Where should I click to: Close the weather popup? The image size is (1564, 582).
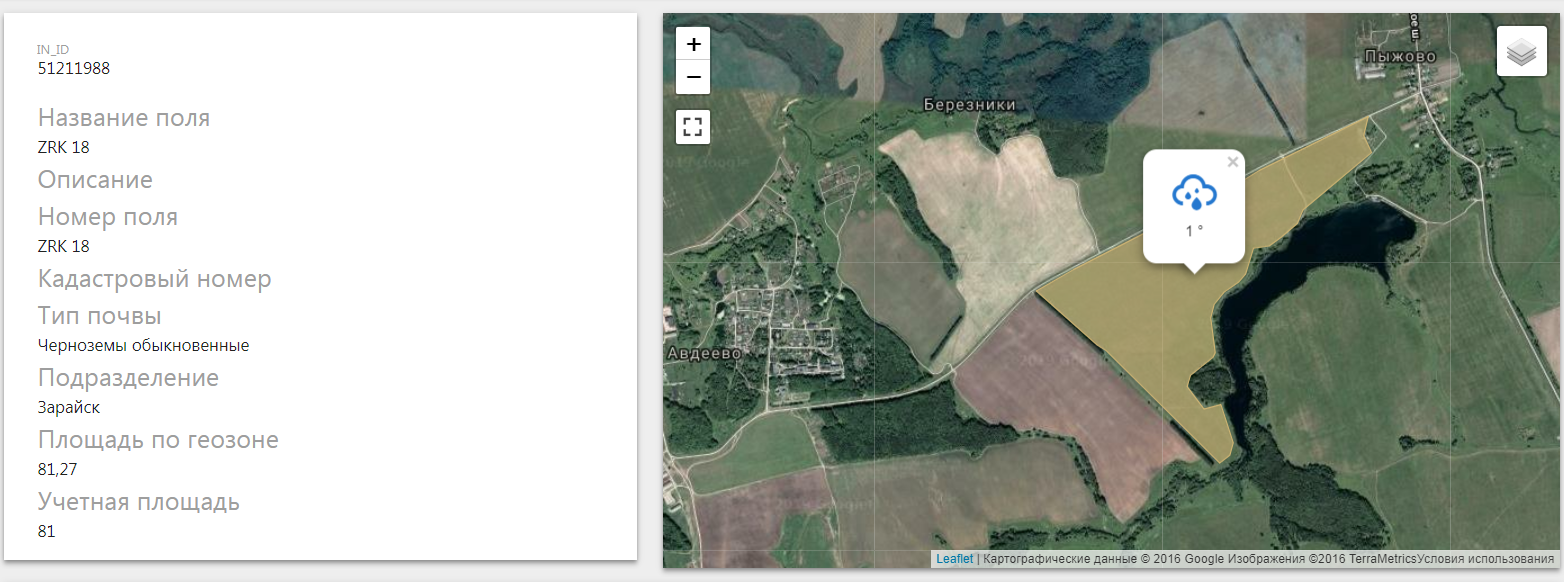1232,162
